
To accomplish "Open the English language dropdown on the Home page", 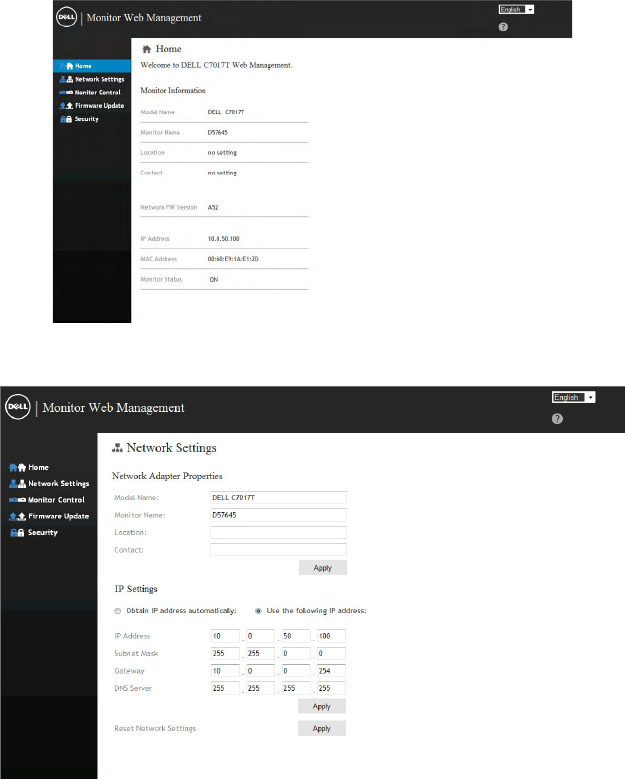I will (516, 9).
